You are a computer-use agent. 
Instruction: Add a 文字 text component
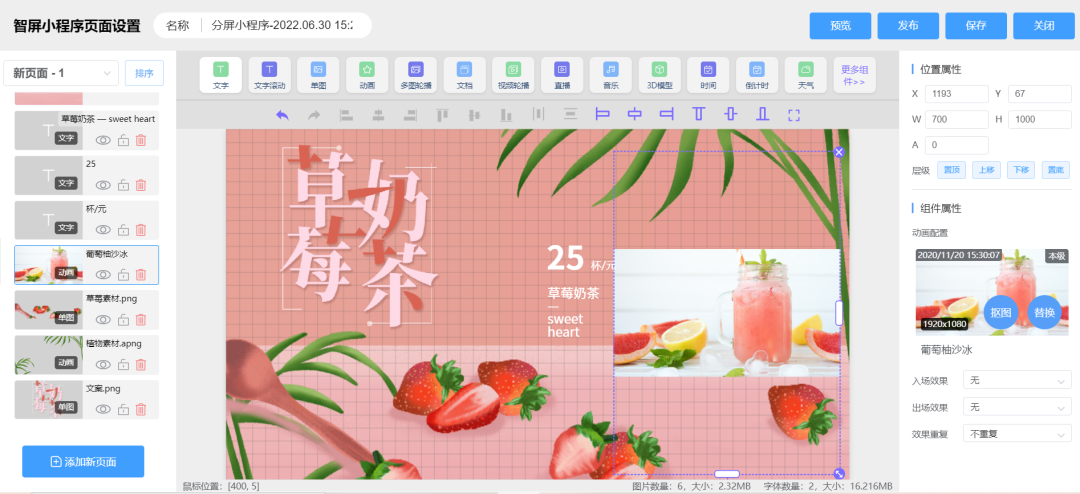[220, 75]
